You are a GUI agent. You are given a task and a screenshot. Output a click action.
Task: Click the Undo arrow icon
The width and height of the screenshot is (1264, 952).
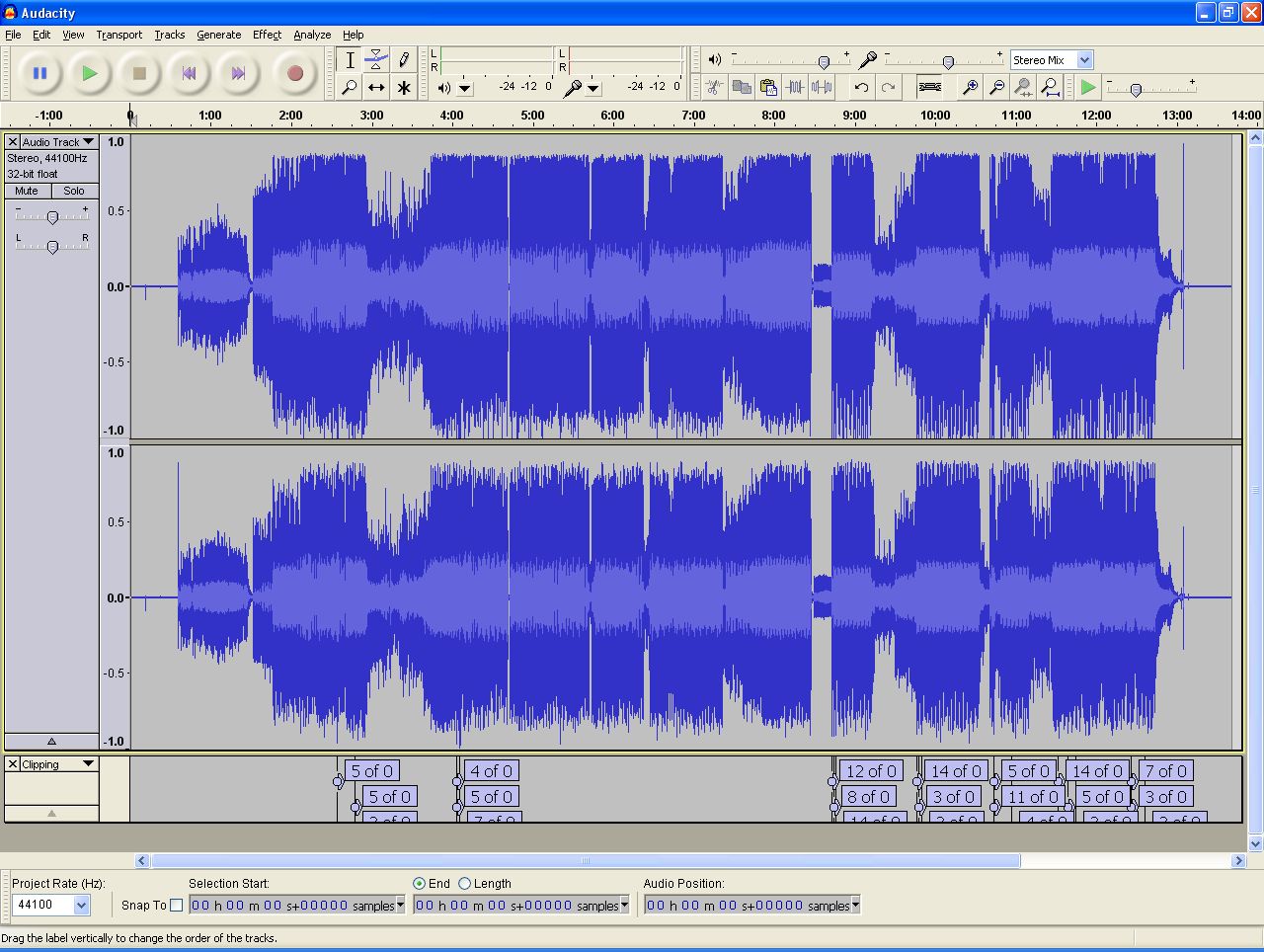[861, 88]
